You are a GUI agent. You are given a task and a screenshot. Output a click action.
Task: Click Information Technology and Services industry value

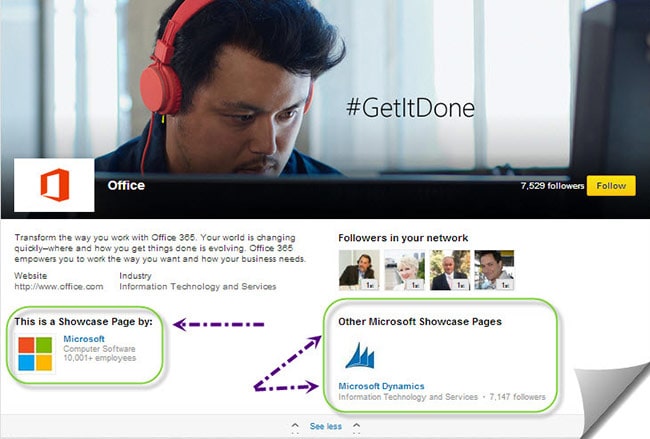(198, 286)
